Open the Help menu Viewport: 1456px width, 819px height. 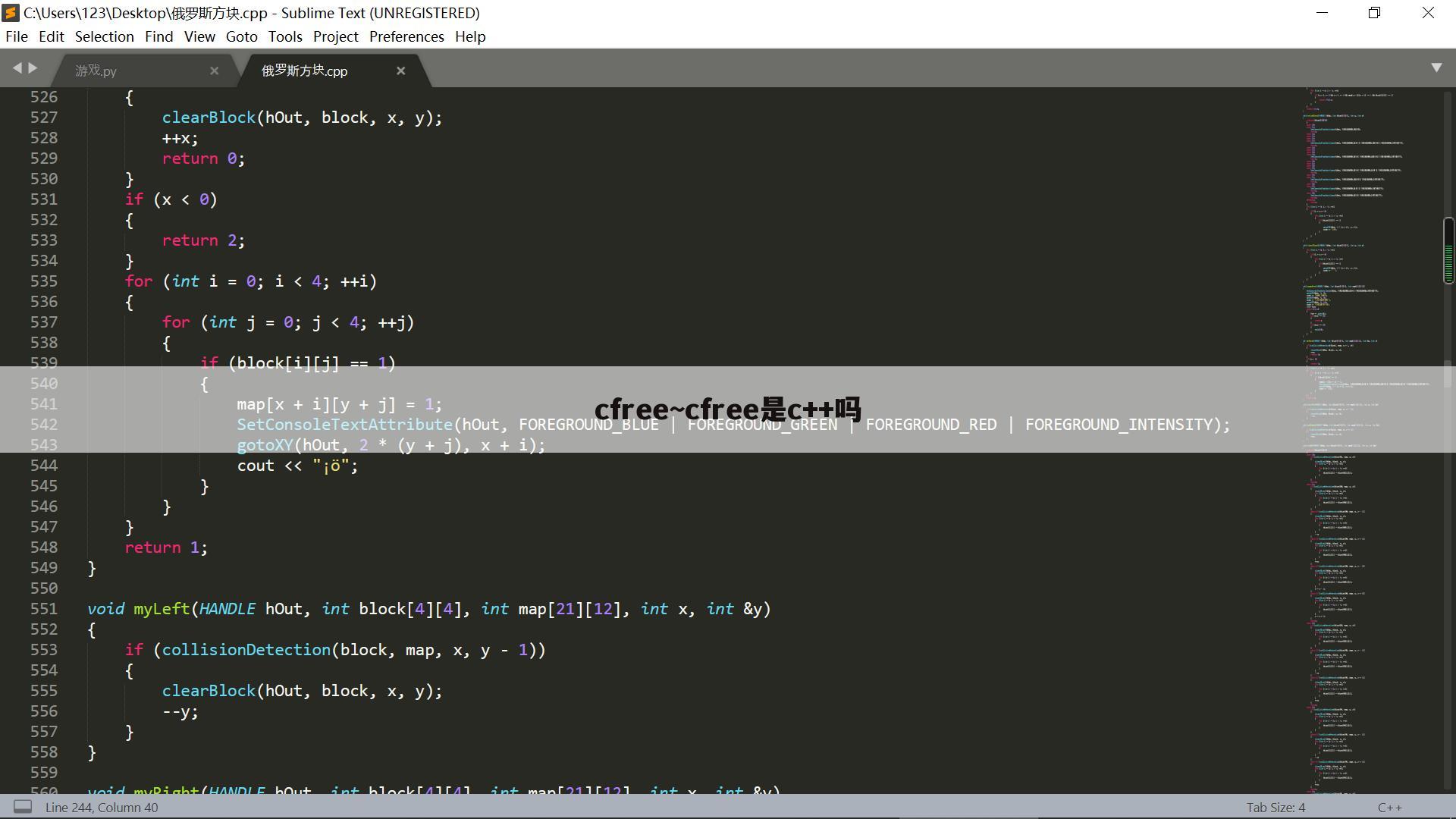[x=470, y=36]
